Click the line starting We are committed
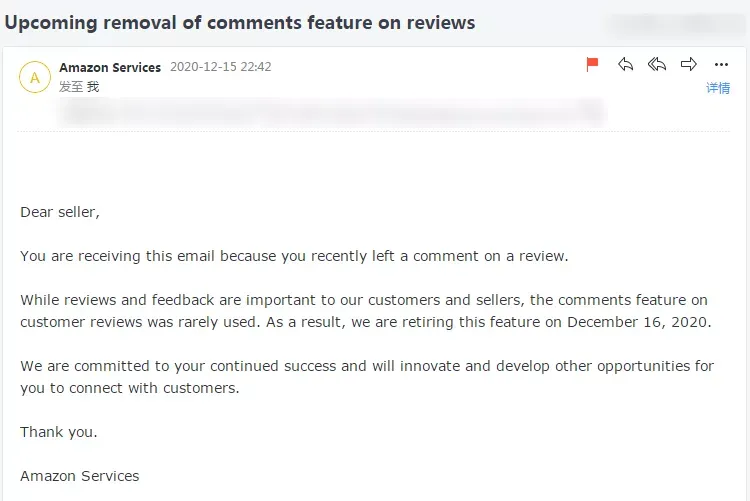Screen dimensions: 750x501 367,366
